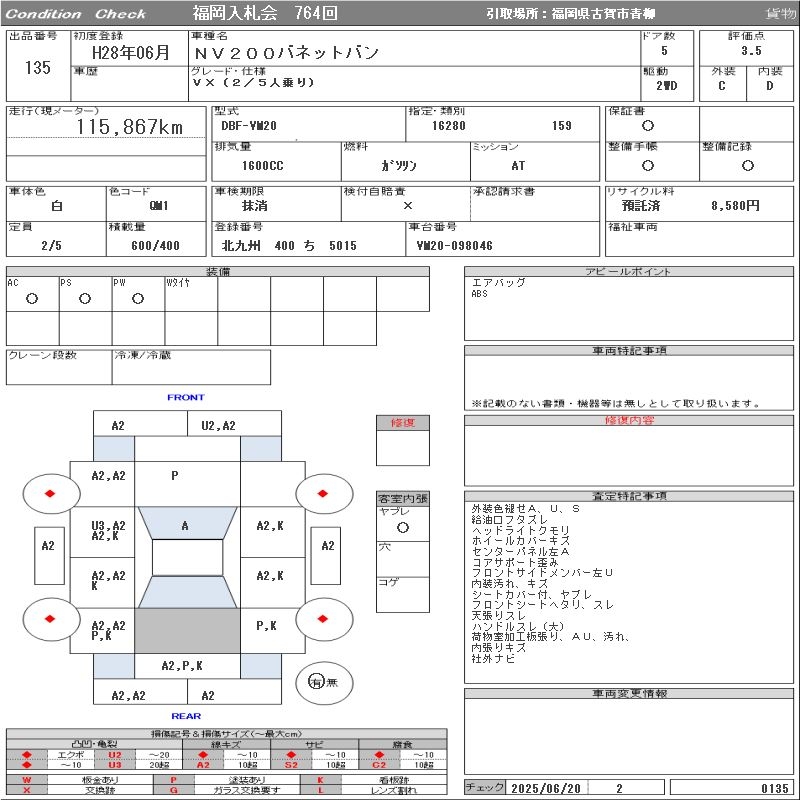Click the P,K rear quarter damage code
800x800 pixels.
[x=266, y=626]
